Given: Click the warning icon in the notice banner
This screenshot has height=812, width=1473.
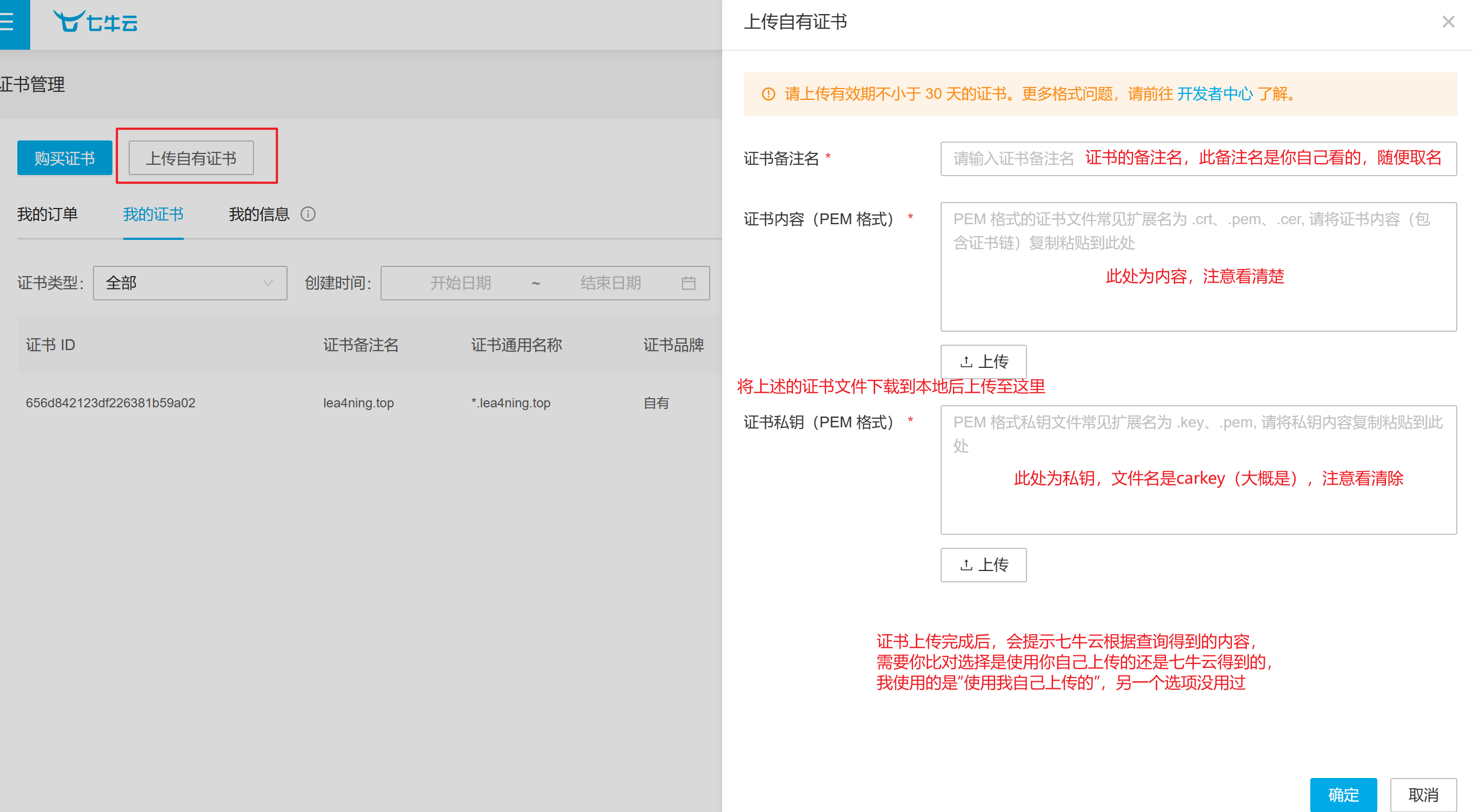Looking at the screenshot, I should tap(768, 93).
